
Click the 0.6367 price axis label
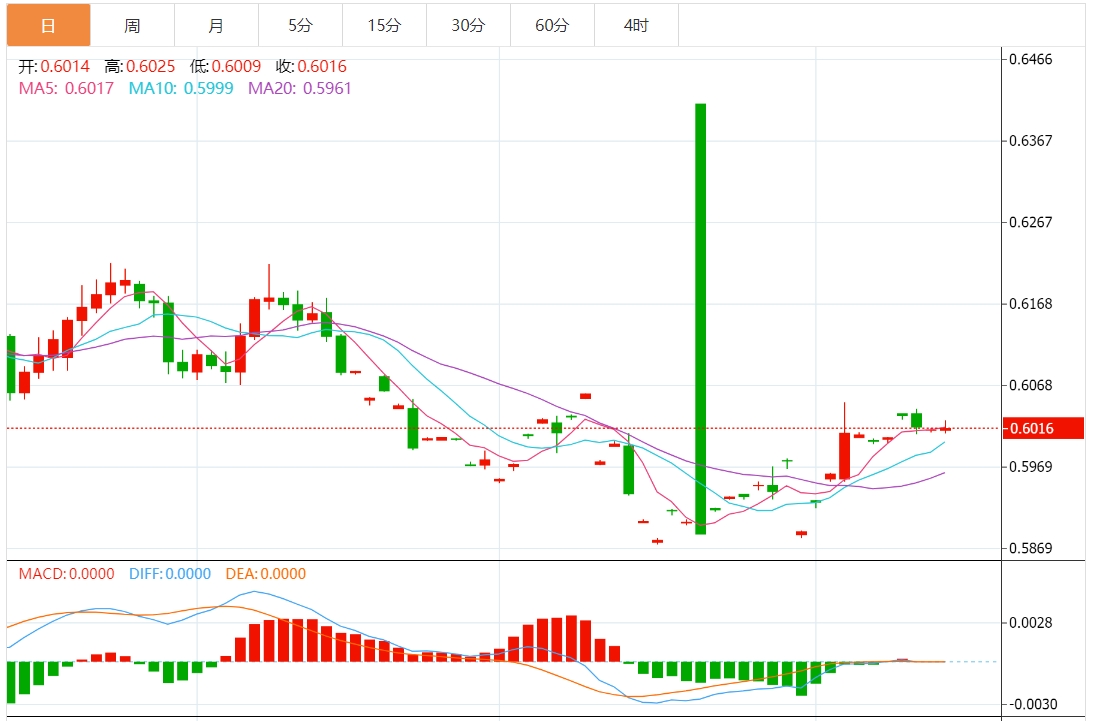point(1030,141)
